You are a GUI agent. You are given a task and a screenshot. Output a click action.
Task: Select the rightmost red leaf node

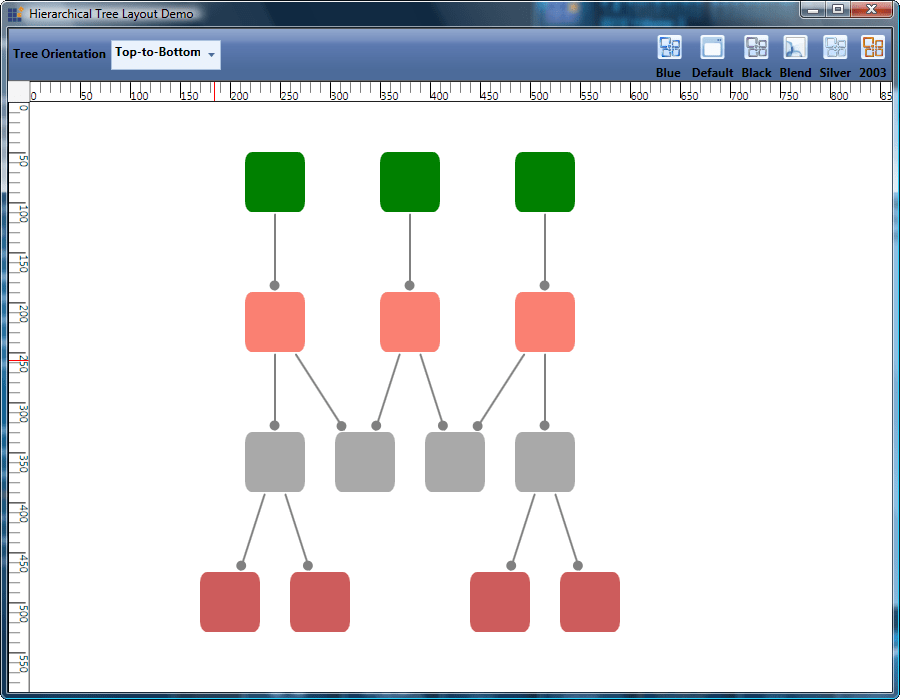click(x=589, y=602)
